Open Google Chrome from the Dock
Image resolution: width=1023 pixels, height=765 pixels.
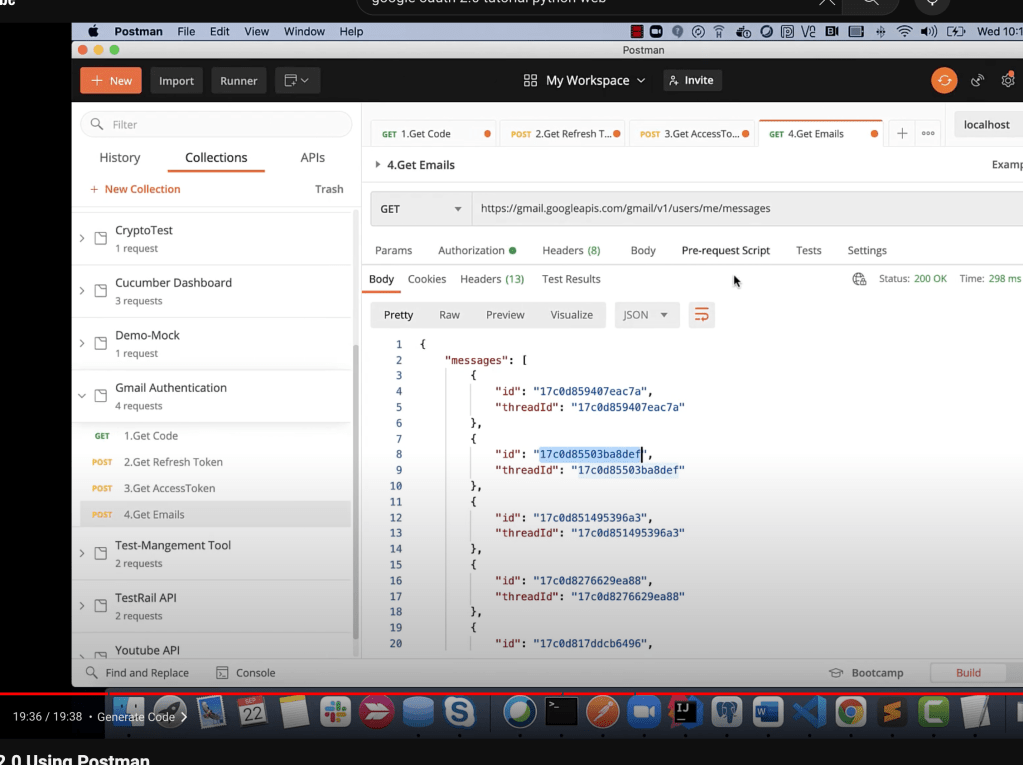(850, 712)
